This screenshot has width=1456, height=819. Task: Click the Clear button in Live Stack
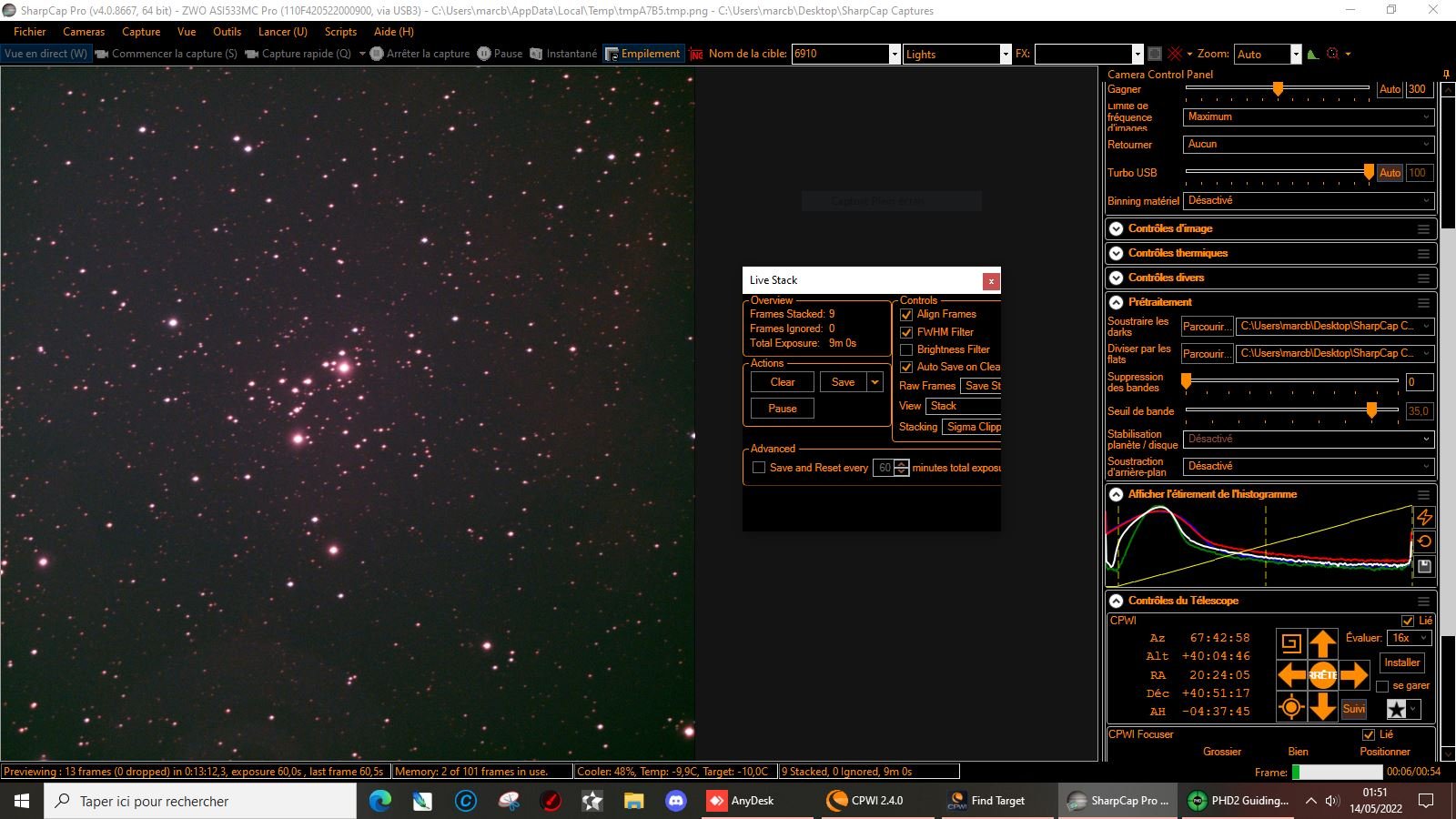pyautogui.click(x=782, y=382)
